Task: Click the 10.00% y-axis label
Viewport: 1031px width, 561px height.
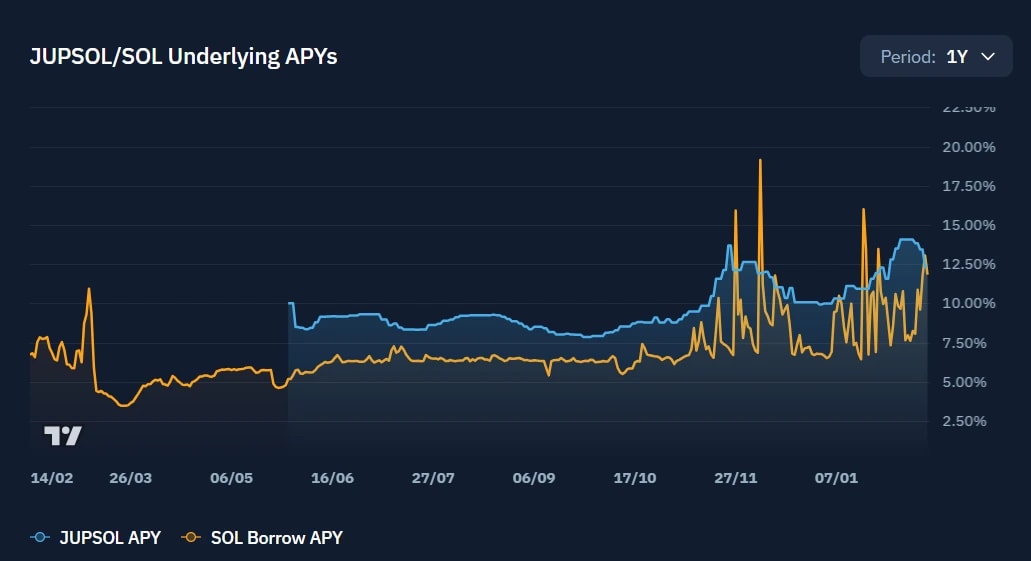Action: click(969, 303)
